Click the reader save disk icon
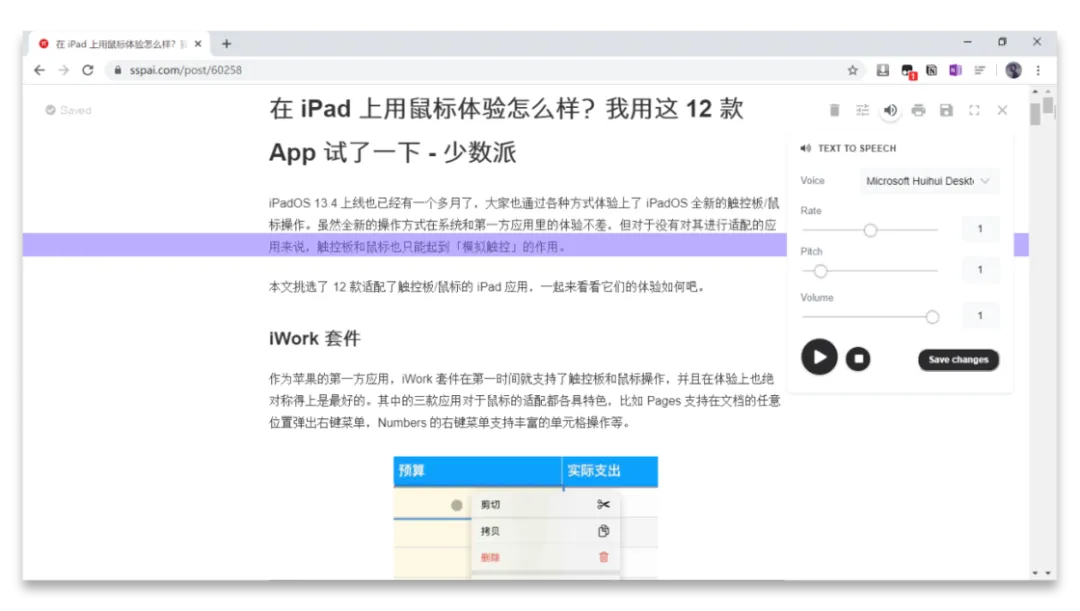This screenshot has height=611, width=1080. (946, 110)
